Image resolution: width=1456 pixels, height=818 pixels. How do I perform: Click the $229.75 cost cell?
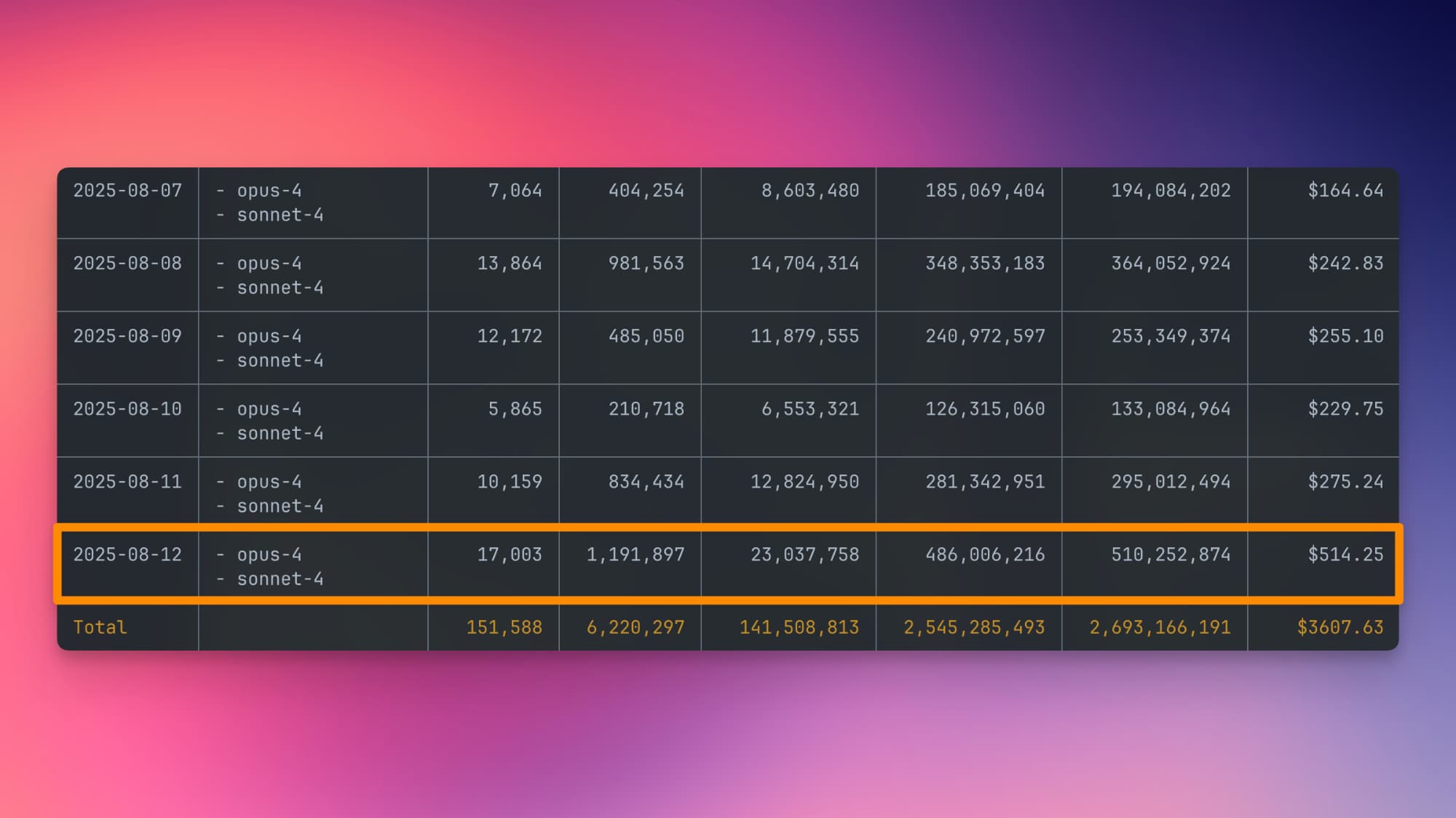pyautogui.click(x=1345, y=409)
